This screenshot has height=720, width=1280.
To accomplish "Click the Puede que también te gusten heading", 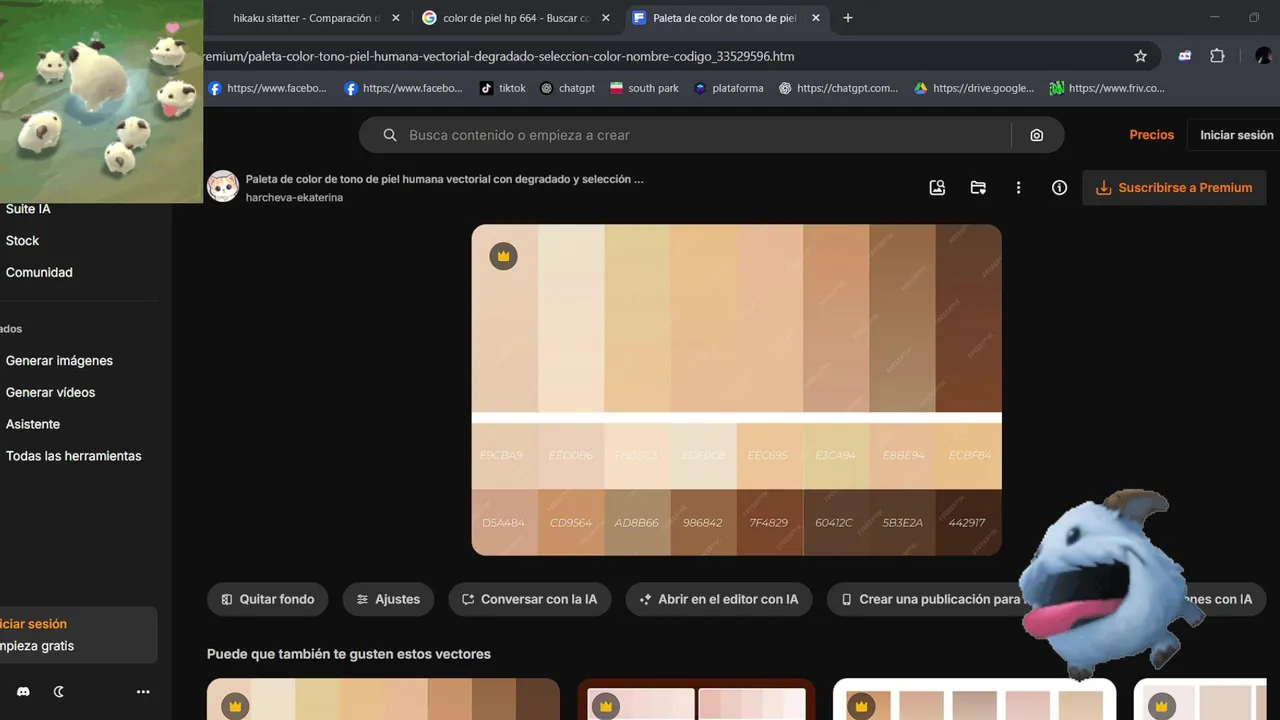I will pyautogui.click(x=349, y=654).
